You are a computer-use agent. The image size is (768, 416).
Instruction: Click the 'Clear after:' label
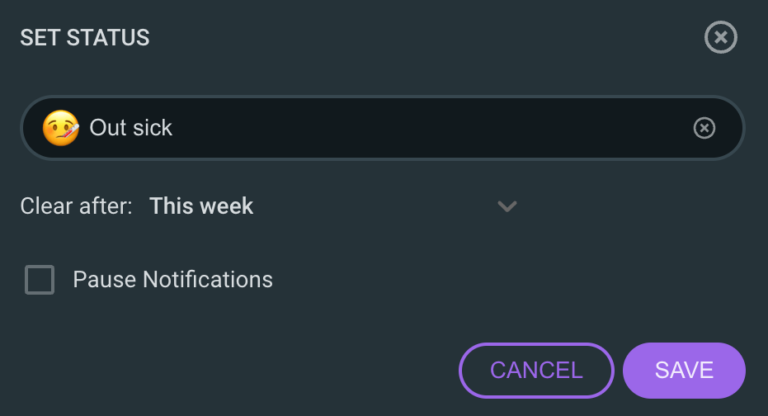click(76, 207)
